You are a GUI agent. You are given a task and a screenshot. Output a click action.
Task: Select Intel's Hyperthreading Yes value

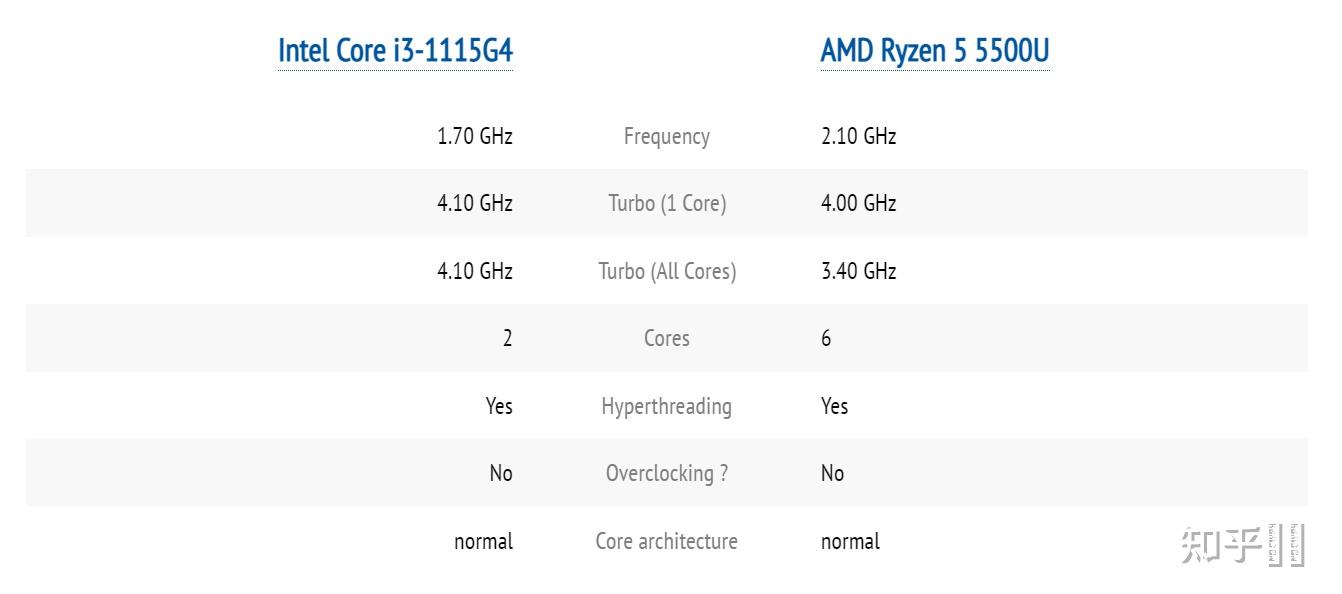coord(498,406)
